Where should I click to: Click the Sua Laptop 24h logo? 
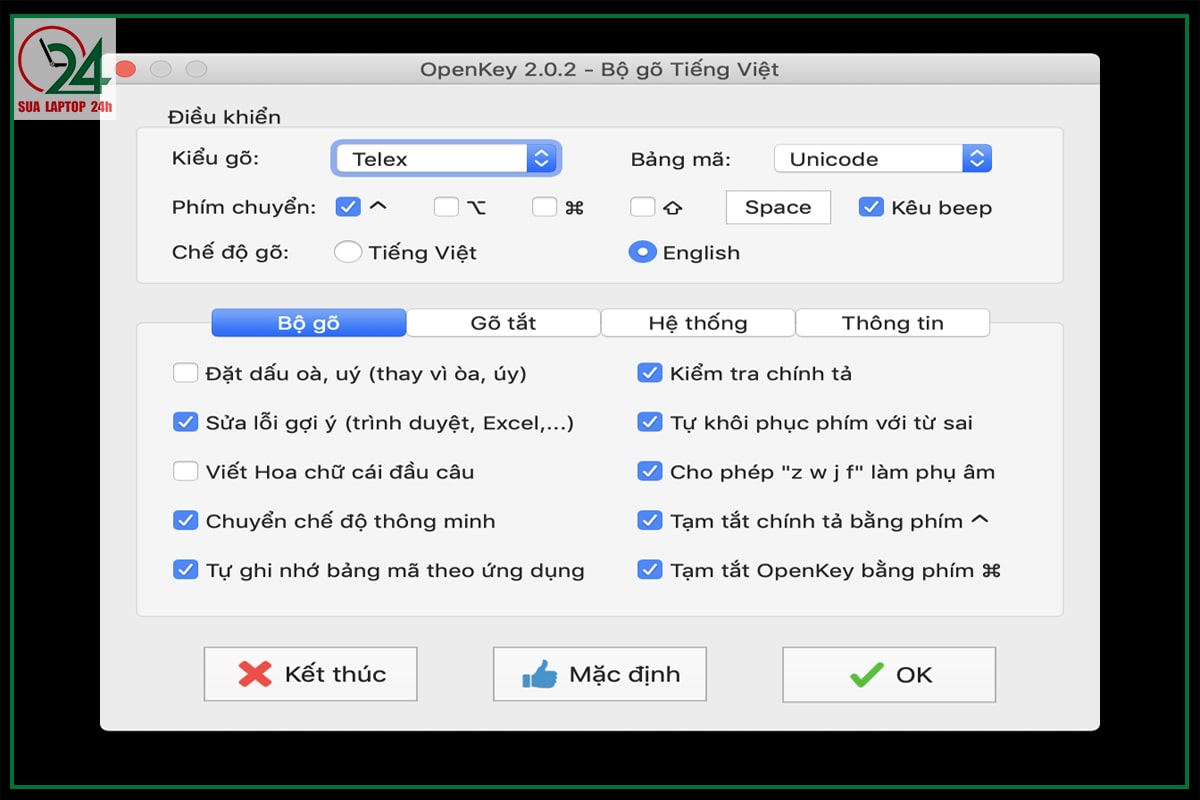coord(65,69)
